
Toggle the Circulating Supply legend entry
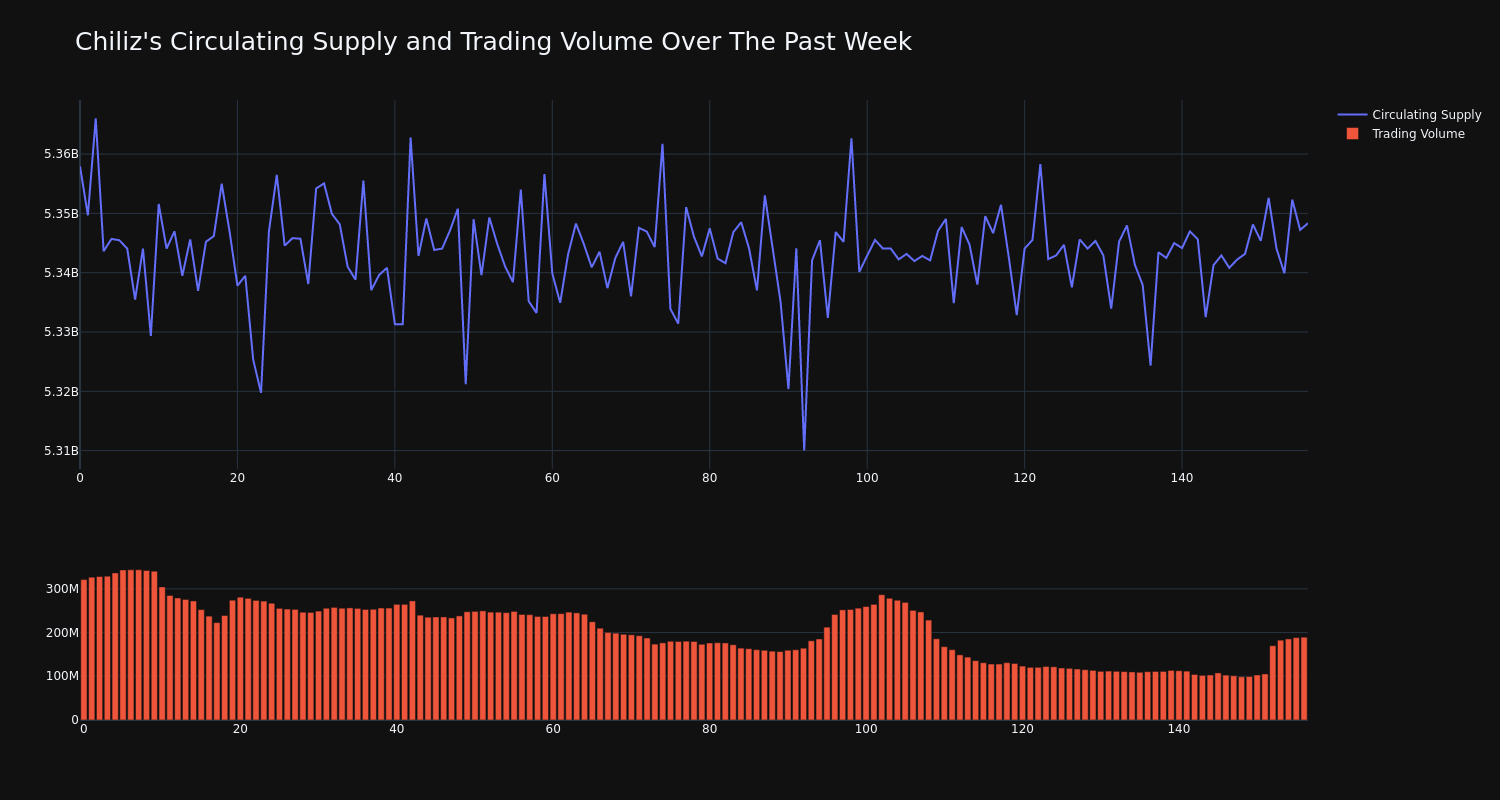pos(1409,115)
